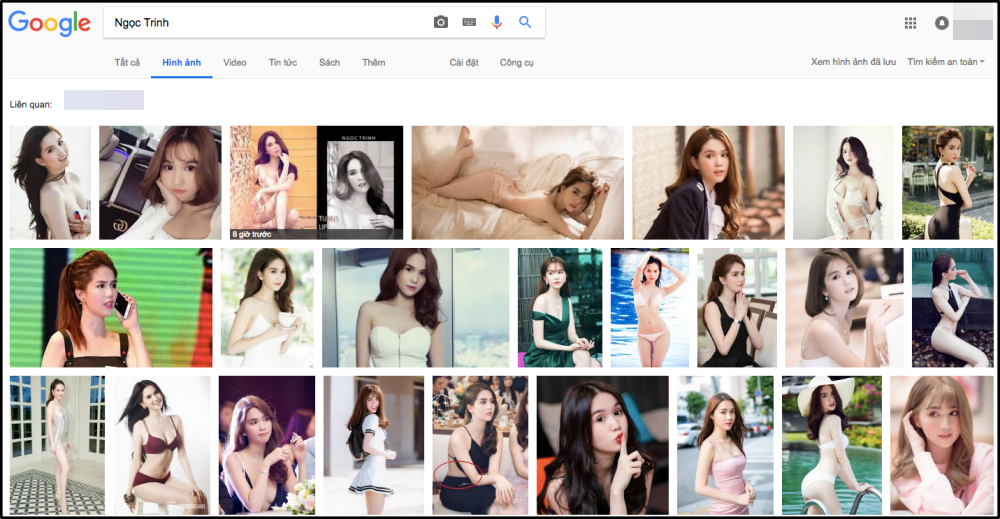Open thumbnail with red circle on waist
The image size is (1000, 519).
point(480,445)
